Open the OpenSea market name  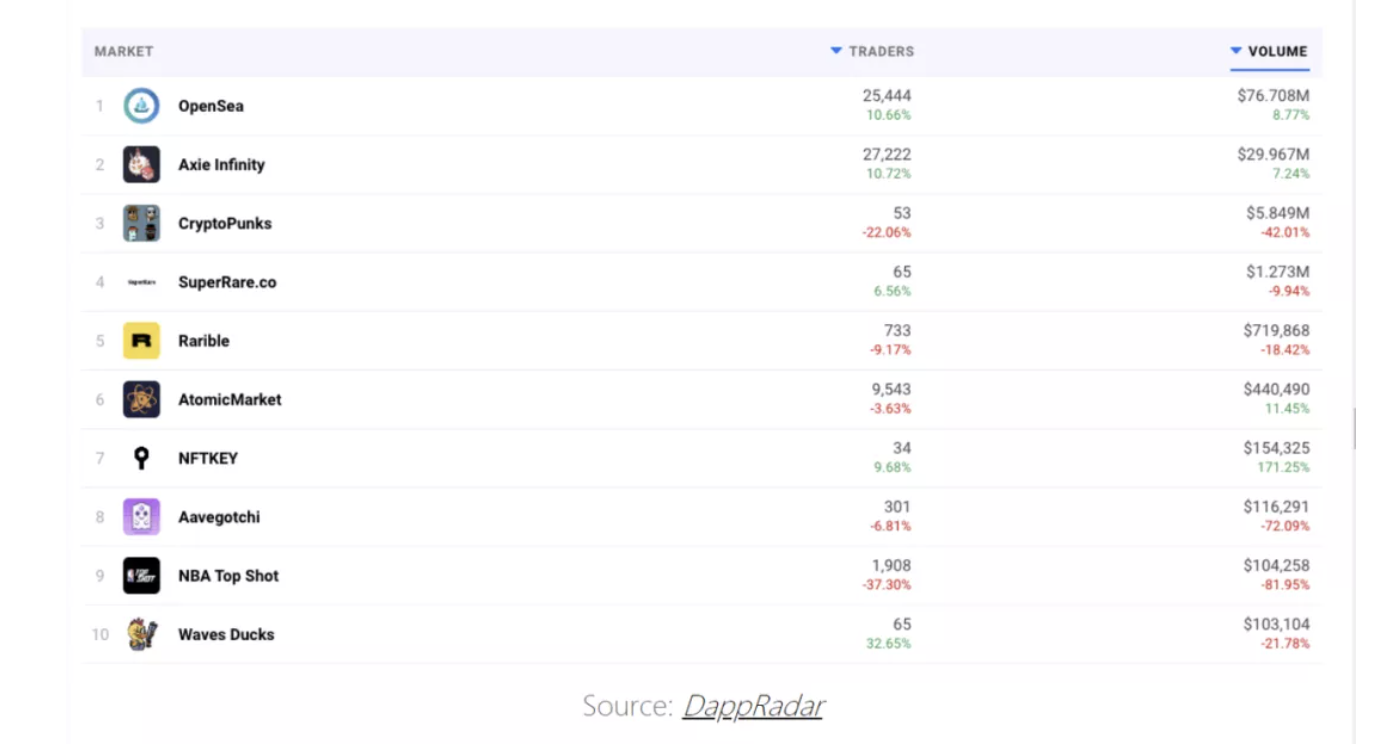coord(211,106)
